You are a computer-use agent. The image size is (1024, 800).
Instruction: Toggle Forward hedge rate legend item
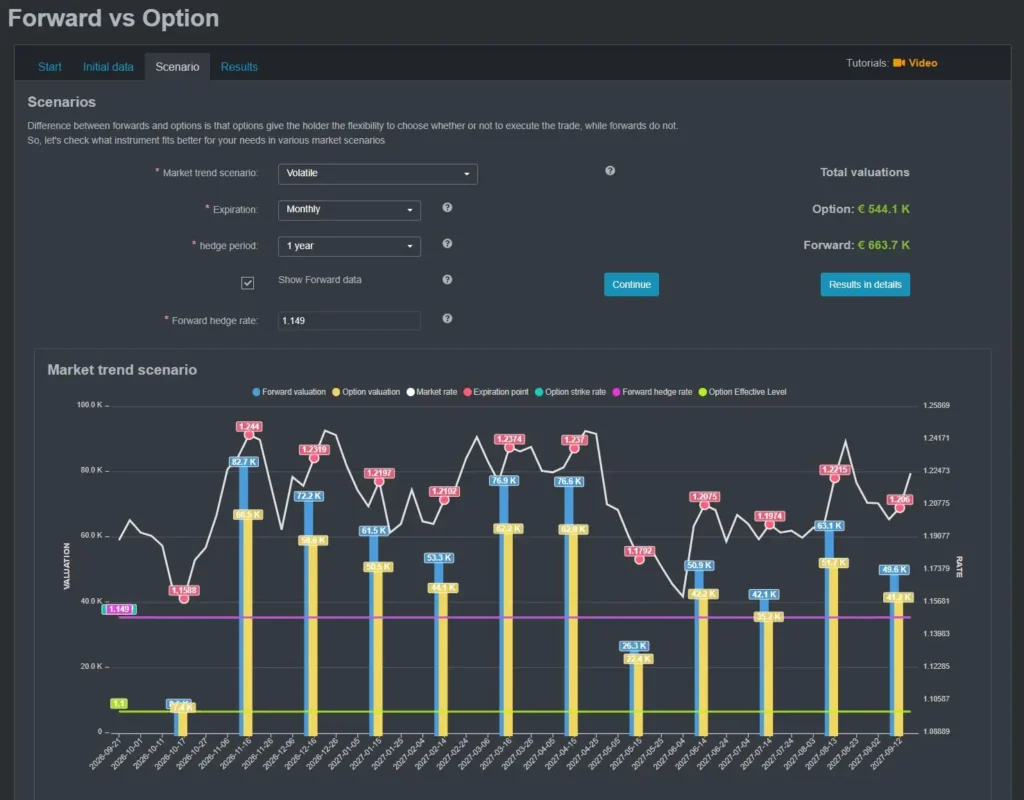coord(652,392)
